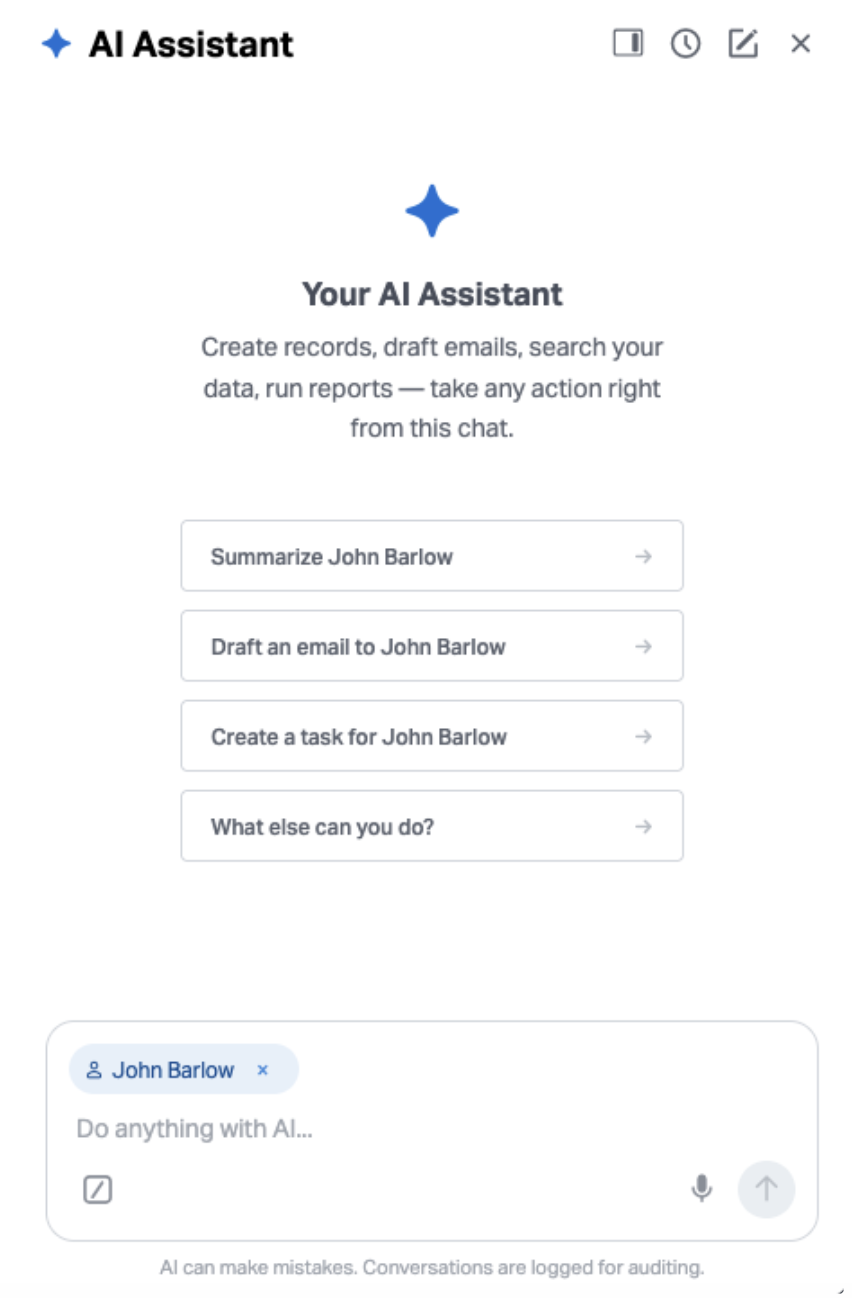Pick the Create a task for John Barlow suggestion
852x1298 pixels.
point(432,736)
